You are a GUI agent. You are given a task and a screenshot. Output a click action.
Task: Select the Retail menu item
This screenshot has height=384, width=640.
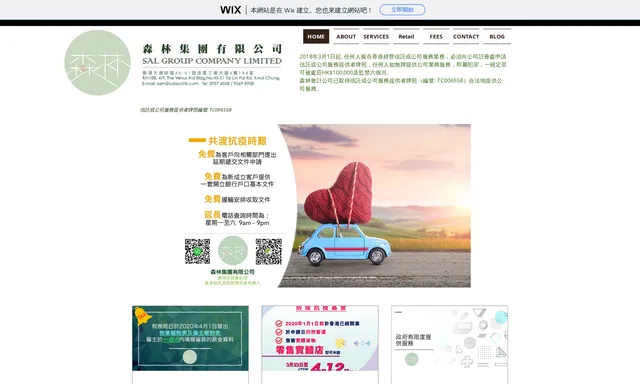click(406, 36)
